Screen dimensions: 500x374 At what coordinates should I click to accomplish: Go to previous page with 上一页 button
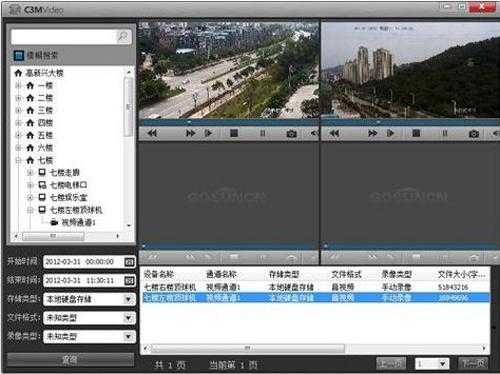pyautogui.click(x=391, y=364)
